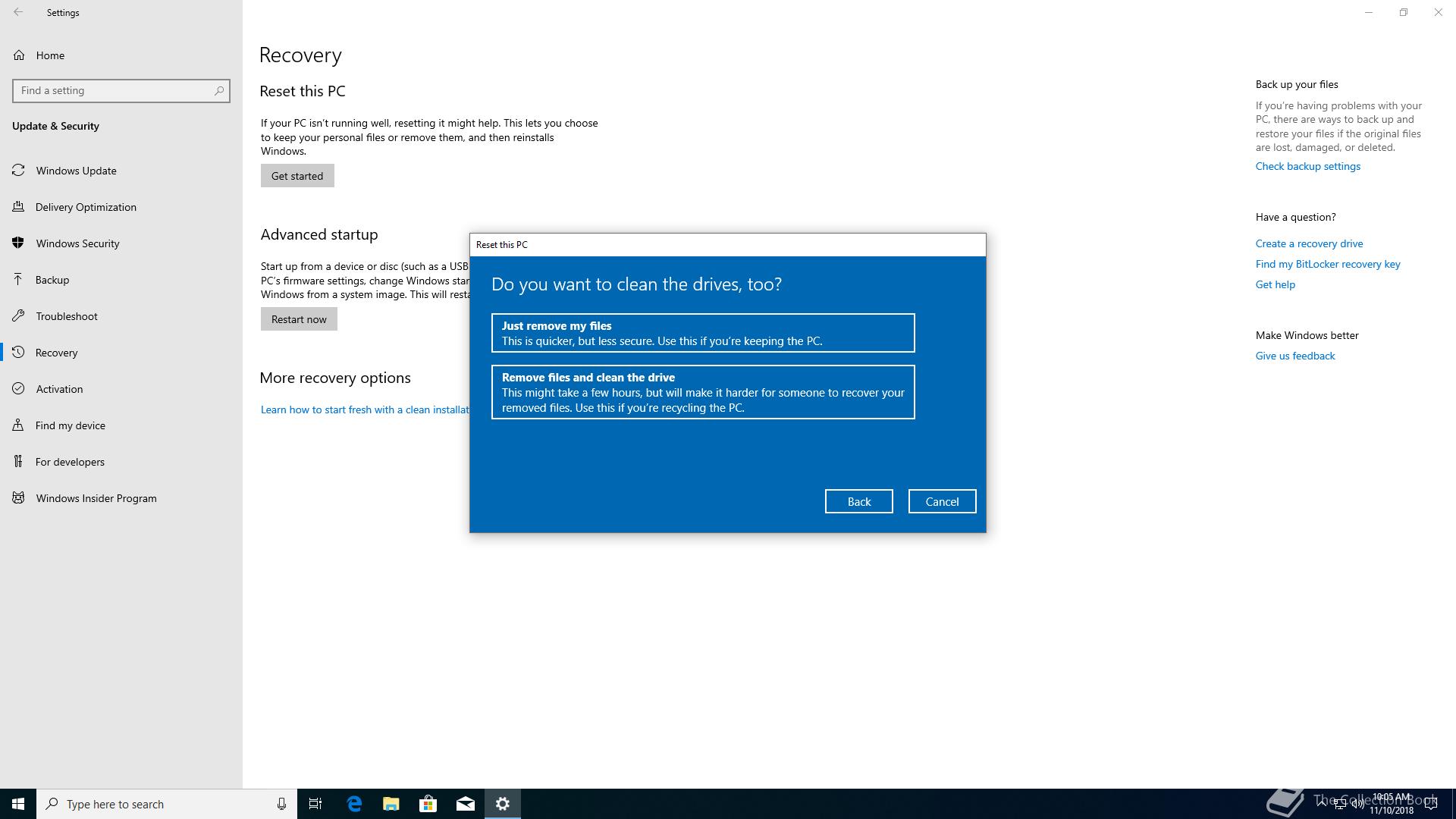
Task: Open the Check backup settings link
Action: [1307, 166]
